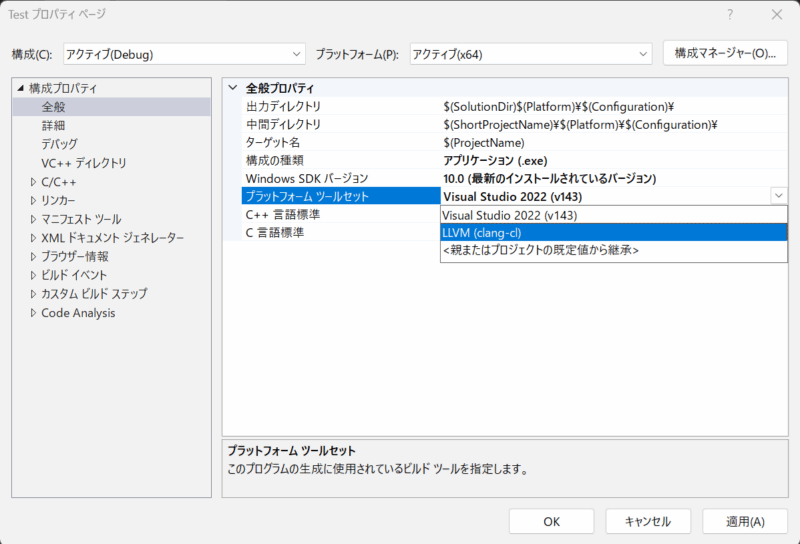Select デバッグ in the property tree
800x544 pixels.
tap(59, 144)
